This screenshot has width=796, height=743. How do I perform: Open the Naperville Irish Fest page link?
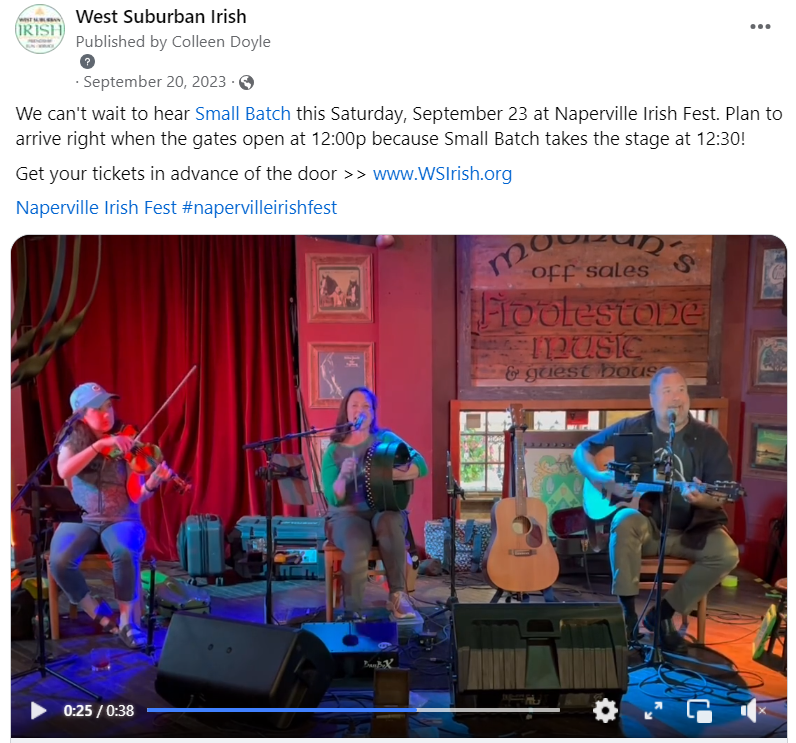tap(96, 208)
